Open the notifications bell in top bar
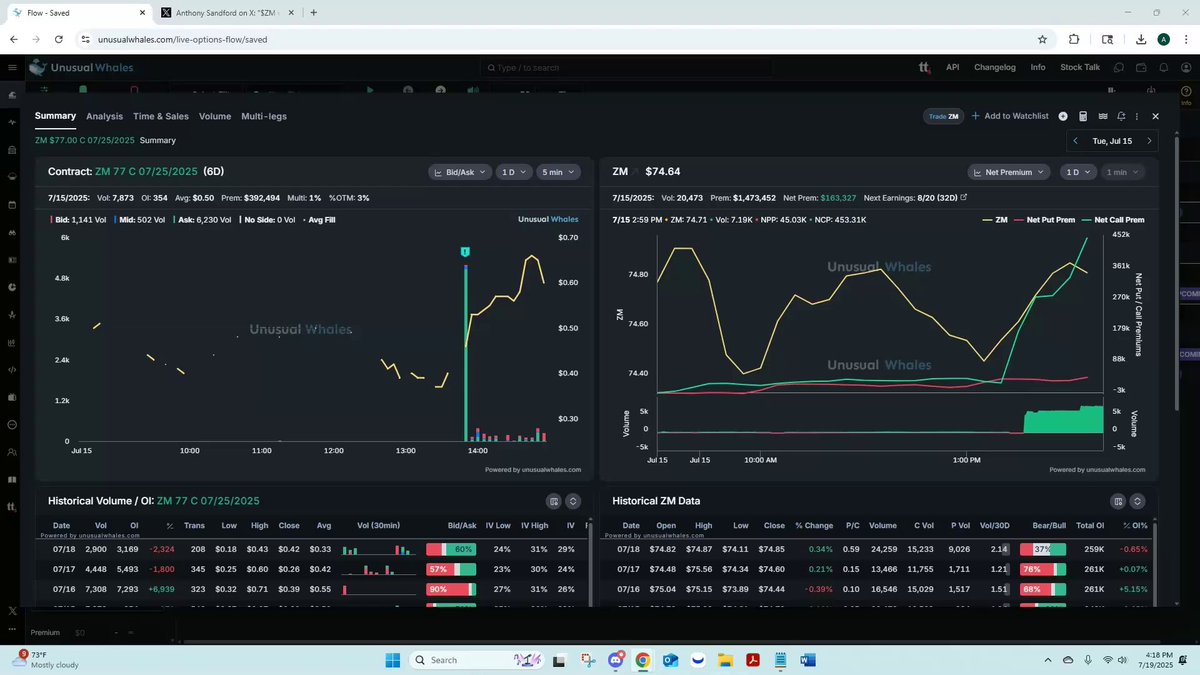 click(1163, 68)
